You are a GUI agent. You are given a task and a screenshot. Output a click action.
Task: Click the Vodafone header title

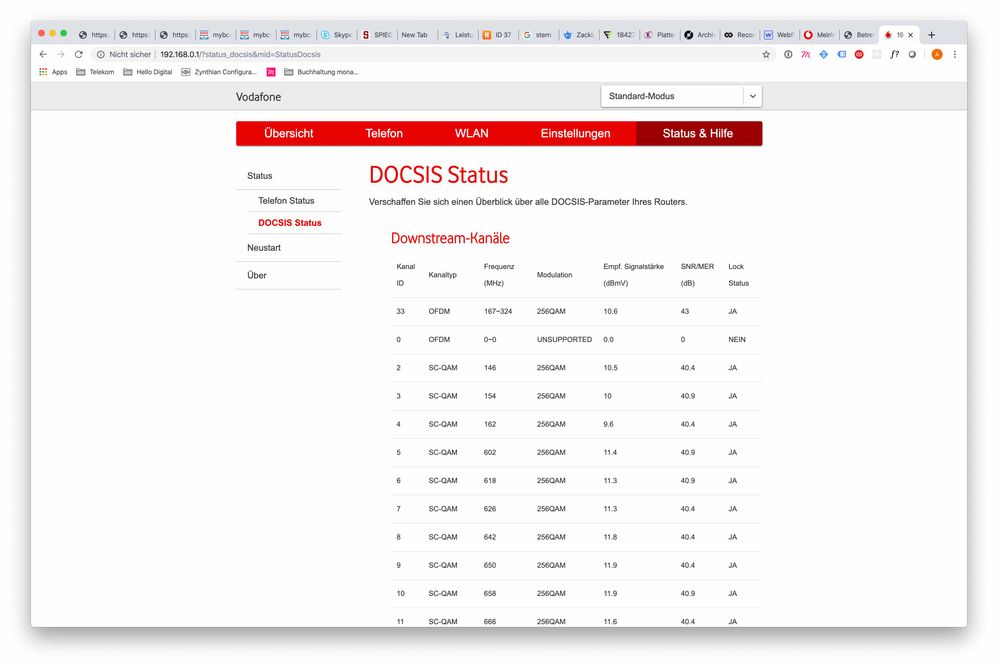pyautogui.click(x=258, y=97)
